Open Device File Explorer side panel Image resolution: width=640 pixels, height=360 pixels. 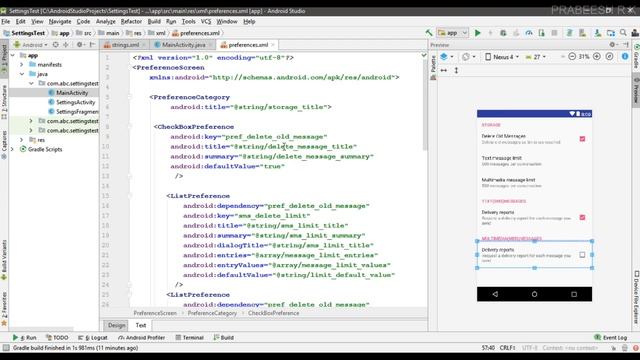coord(636,297)
